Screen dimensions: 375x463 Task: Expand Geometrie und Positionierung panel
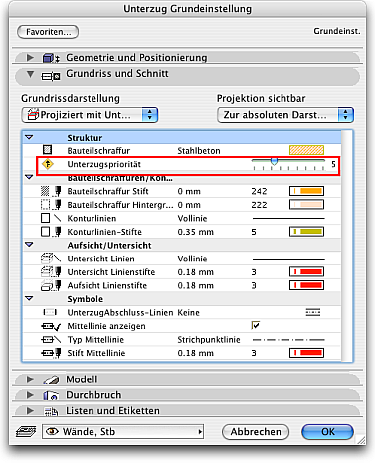[x=30, y=58]
